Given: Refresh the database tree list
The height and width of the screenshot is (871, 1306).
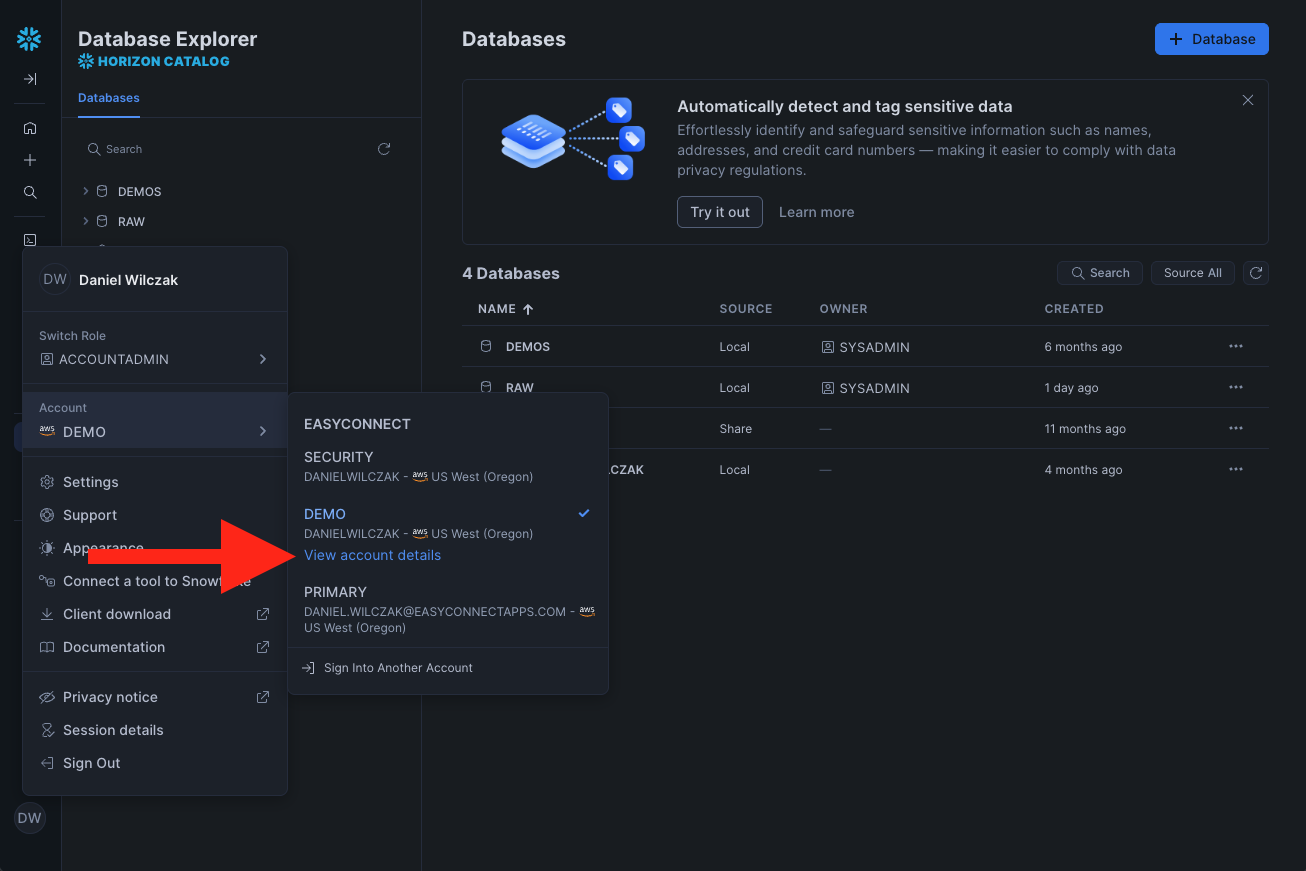Looking at the screenshot, I should (384, 149).
